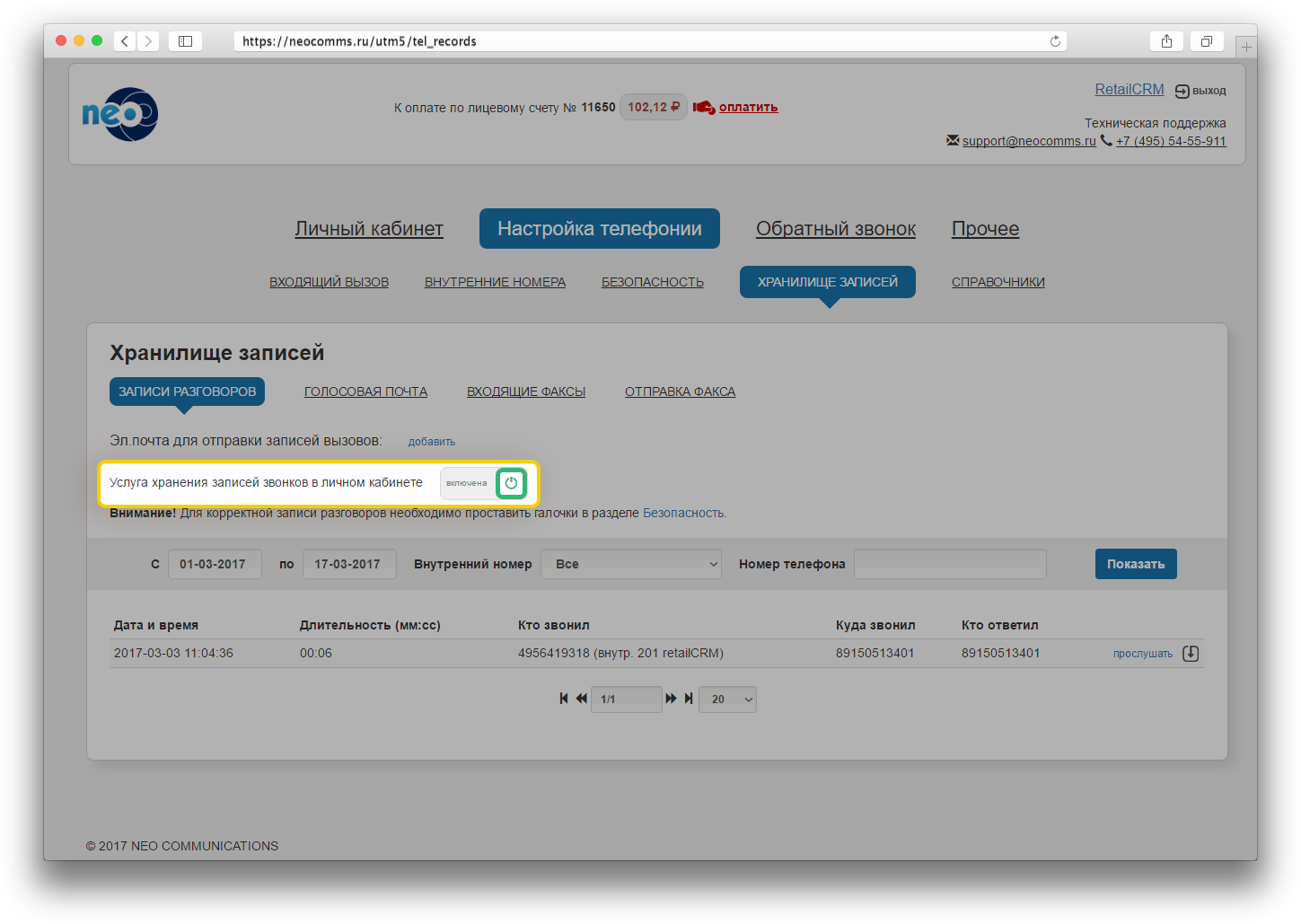Click the start date field 01-03-2017

point(214,564)
